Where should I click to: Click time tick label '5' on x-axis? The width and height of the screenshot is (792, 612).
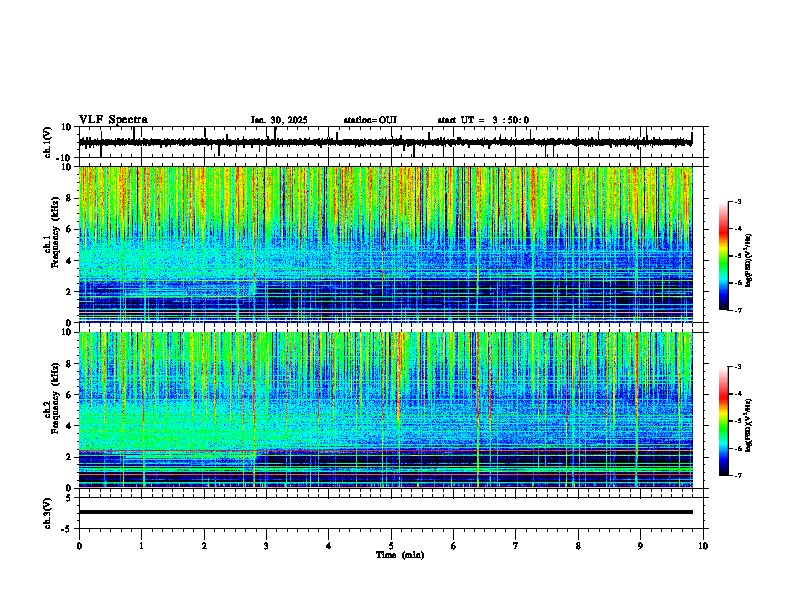coord(391,546)
